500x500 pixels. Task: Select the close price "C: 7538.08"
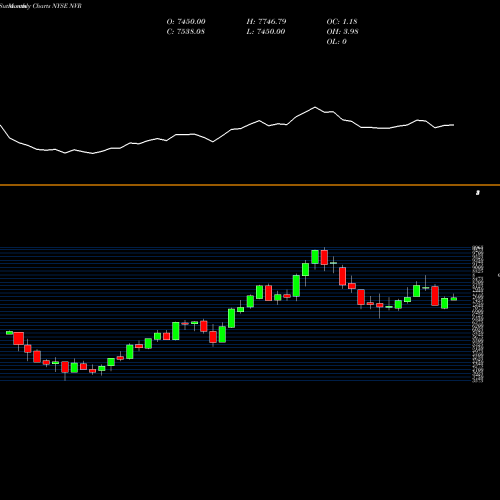click(186, 32)
